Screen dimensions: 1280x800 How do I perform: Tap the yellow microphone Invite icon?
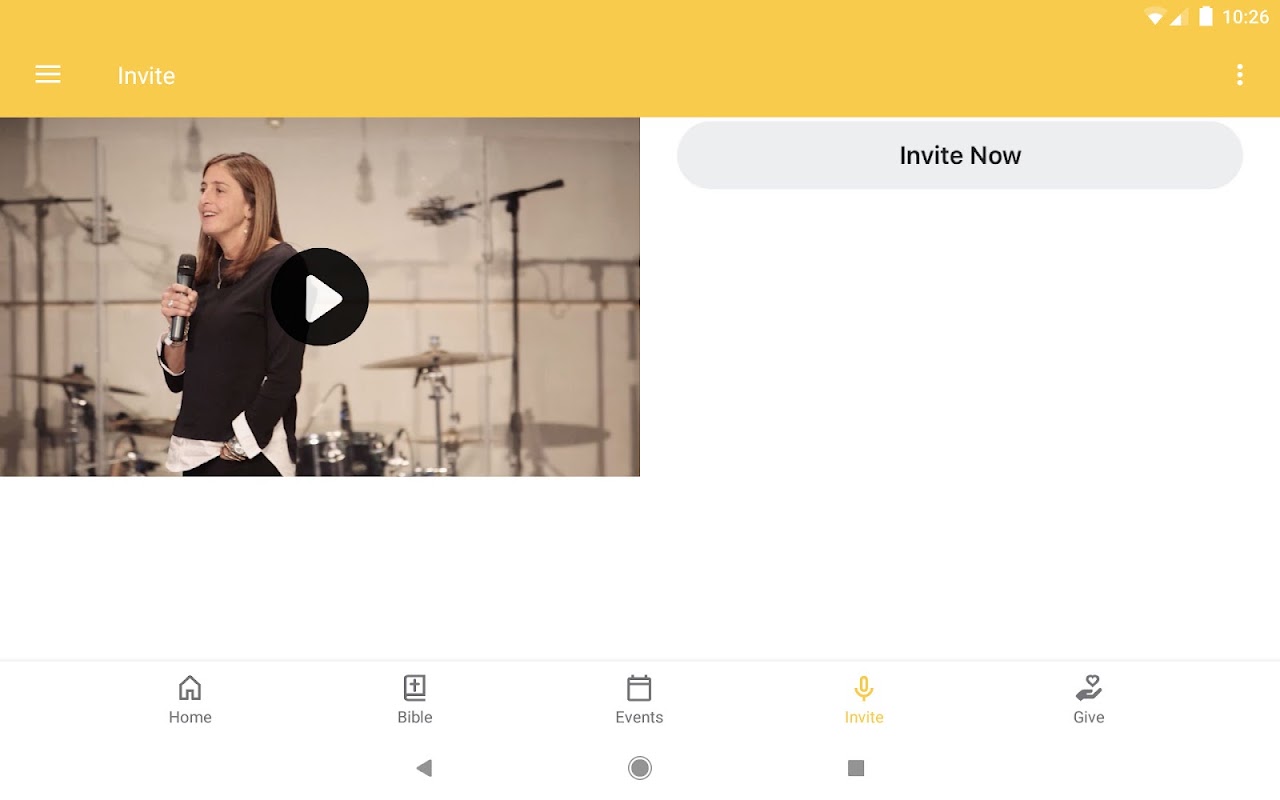[x=864, y=688]
